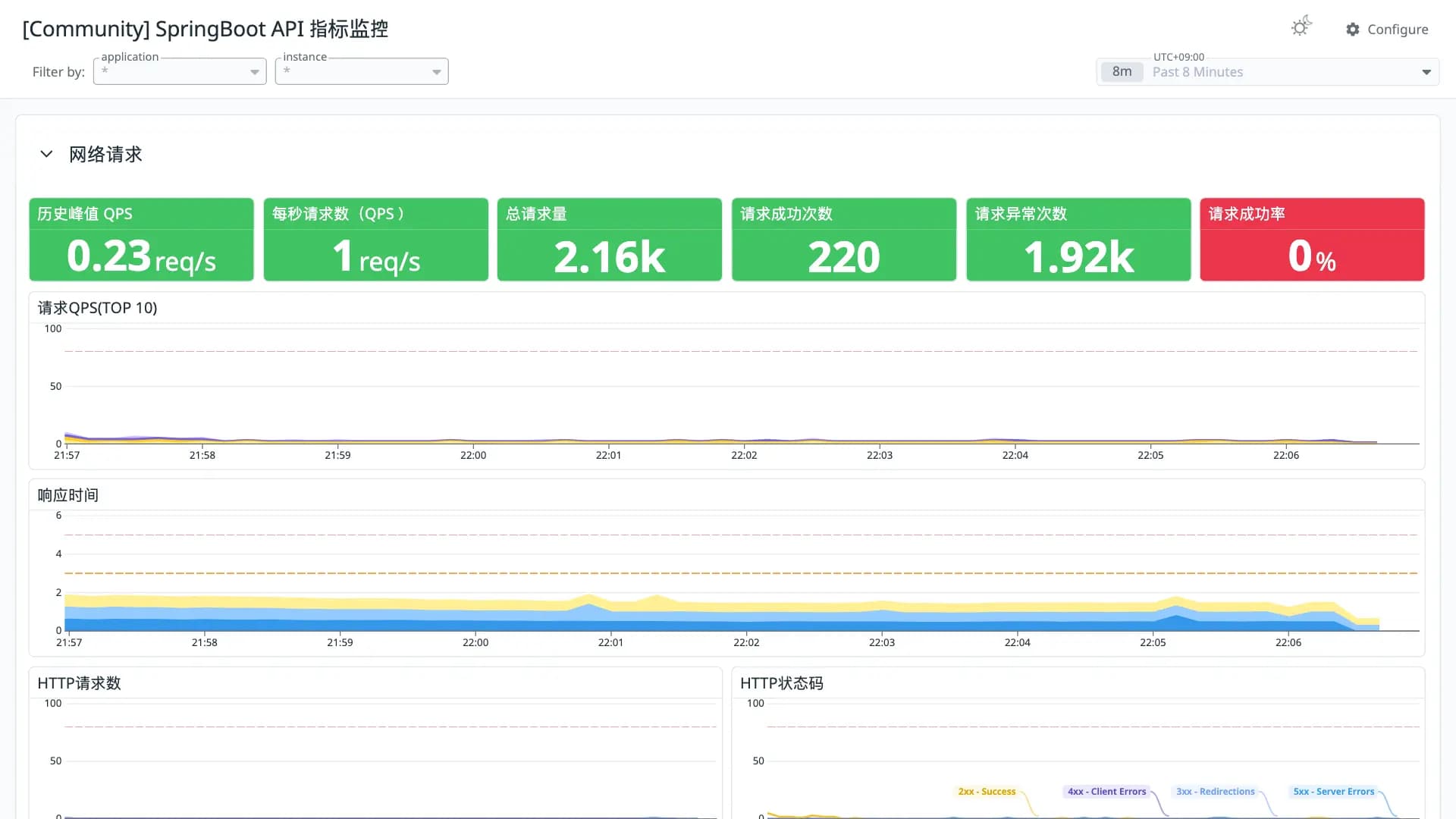Click the 5xx - Server Errors legend label
This screenshot has width=1456, height=819.
[1334, 792]
